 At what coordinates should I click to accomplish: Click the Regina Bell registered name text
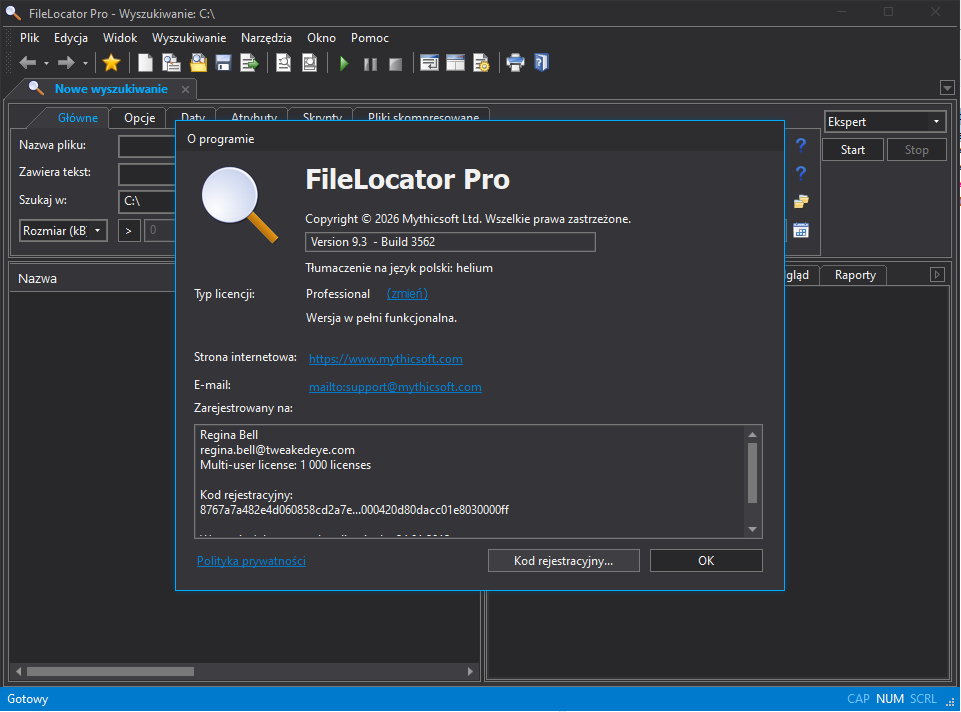tap(229, 435)
